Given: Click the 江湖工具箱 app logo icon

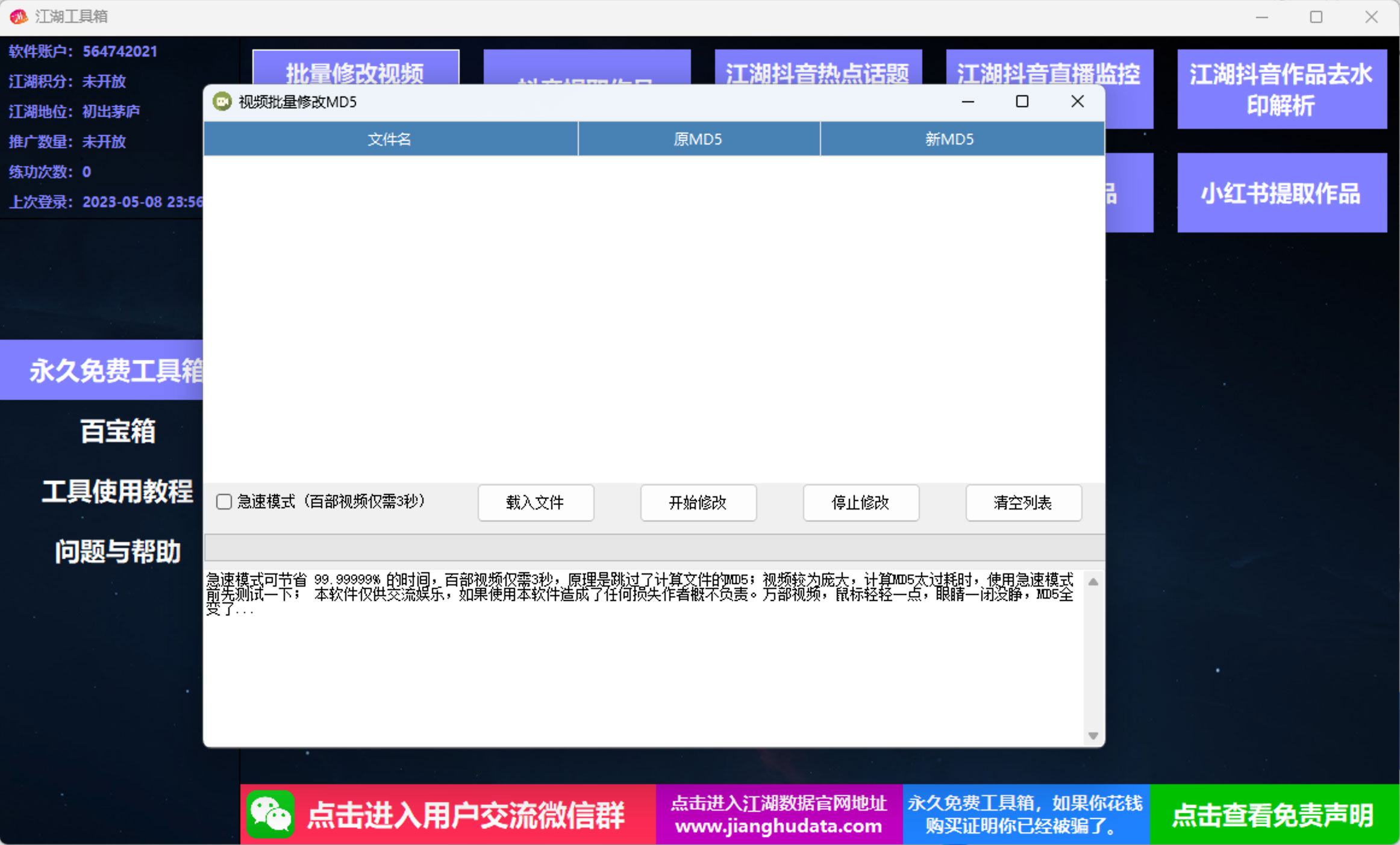Looking at the screenshot, I should tap(18, 17).
